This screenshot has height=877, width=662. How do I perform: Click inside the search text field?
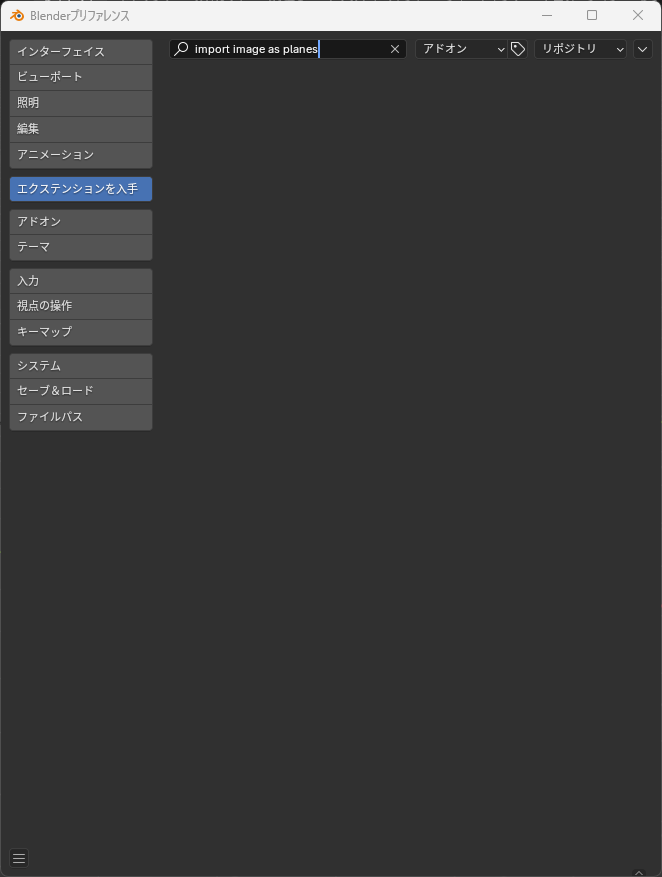pos(288,49)
